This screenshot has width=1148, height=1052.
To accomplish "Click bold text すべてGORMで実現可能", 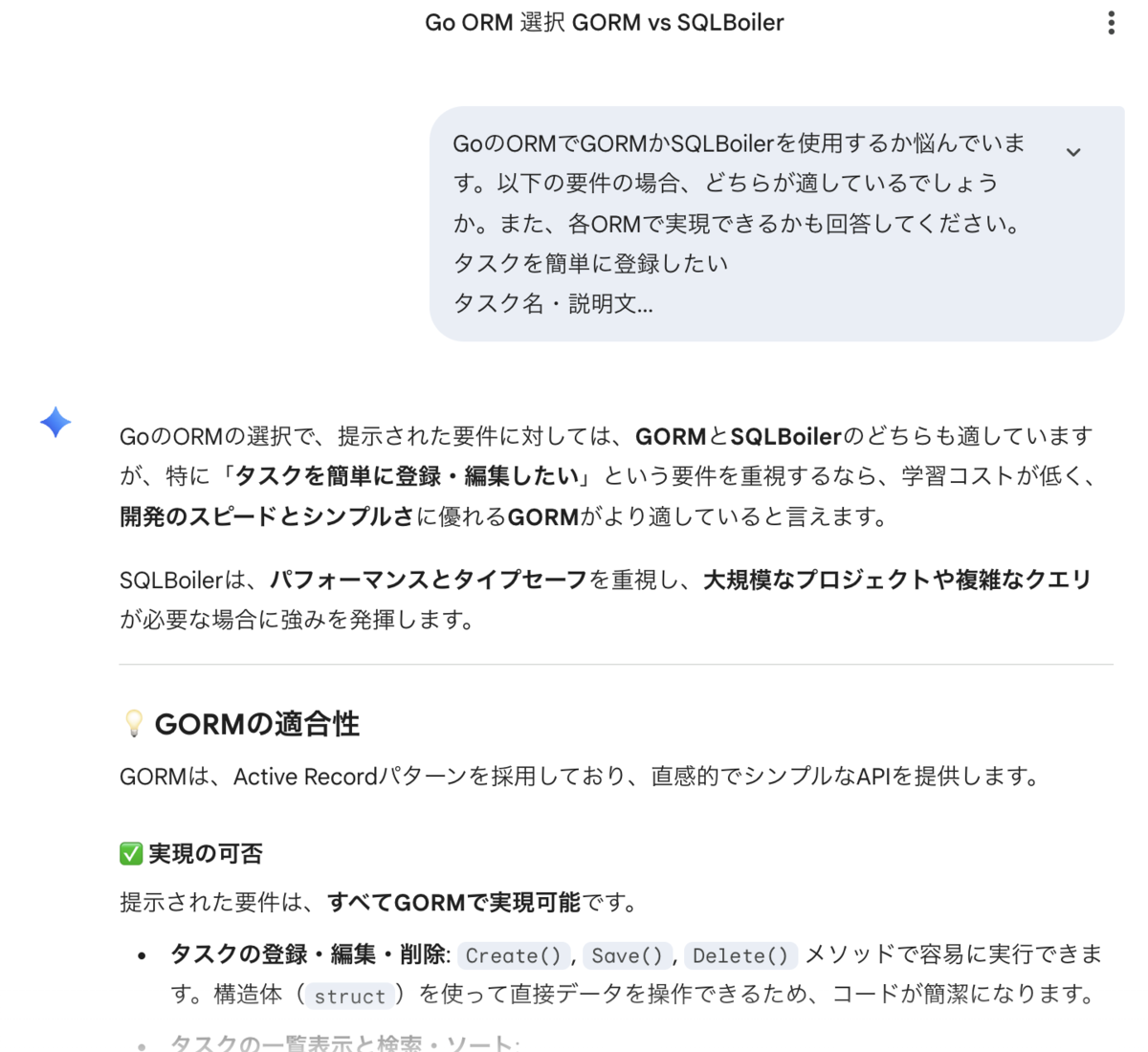I will tap(454, 902).
